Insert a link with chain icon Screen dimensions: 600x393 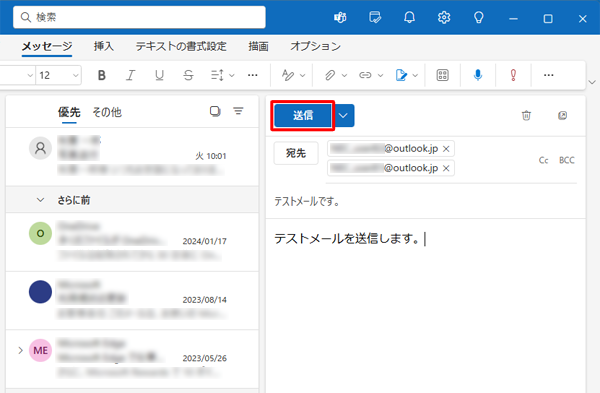365,75
